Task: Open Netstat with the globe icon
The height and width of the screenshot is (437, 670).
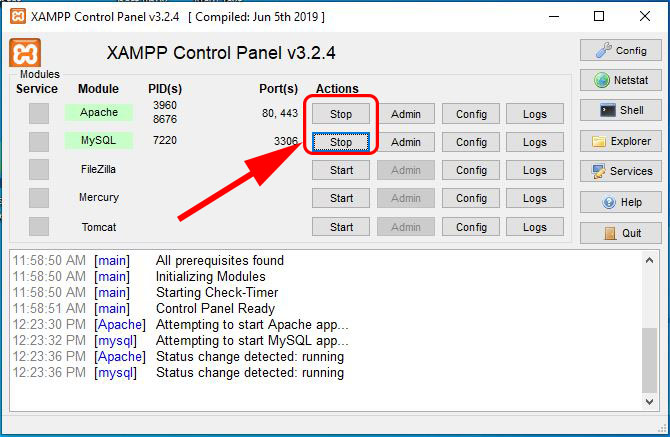Action: pos(620,80)
